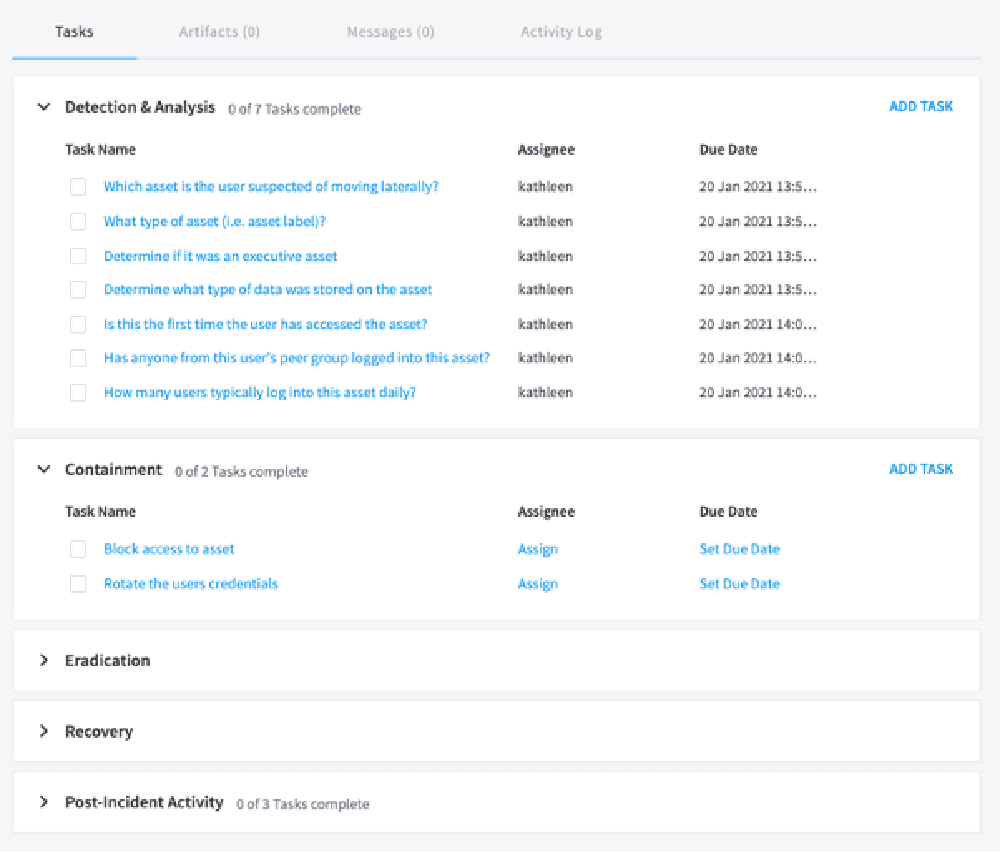Viewport: 1000px width, 854px height.
Task: Click Task Name header in Detection & Analysis
Action: (100, 149)
